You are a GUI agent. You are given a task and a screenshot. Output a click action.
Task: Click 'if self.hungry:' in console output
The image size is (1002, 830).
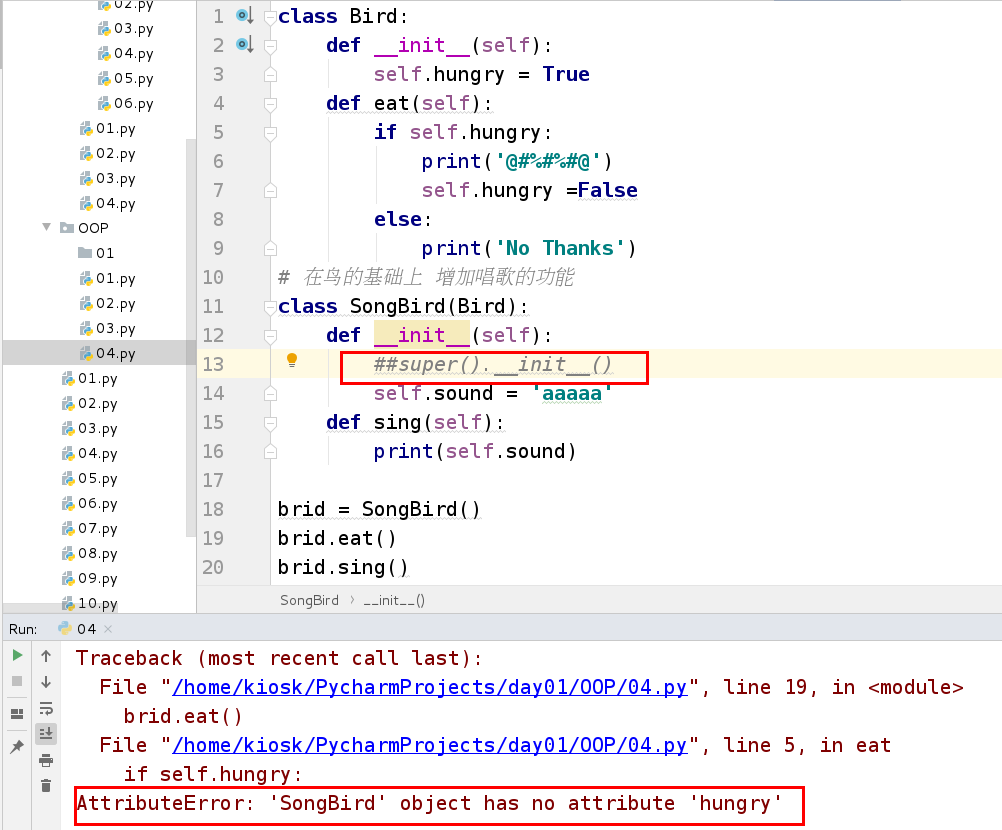[213, 774]
